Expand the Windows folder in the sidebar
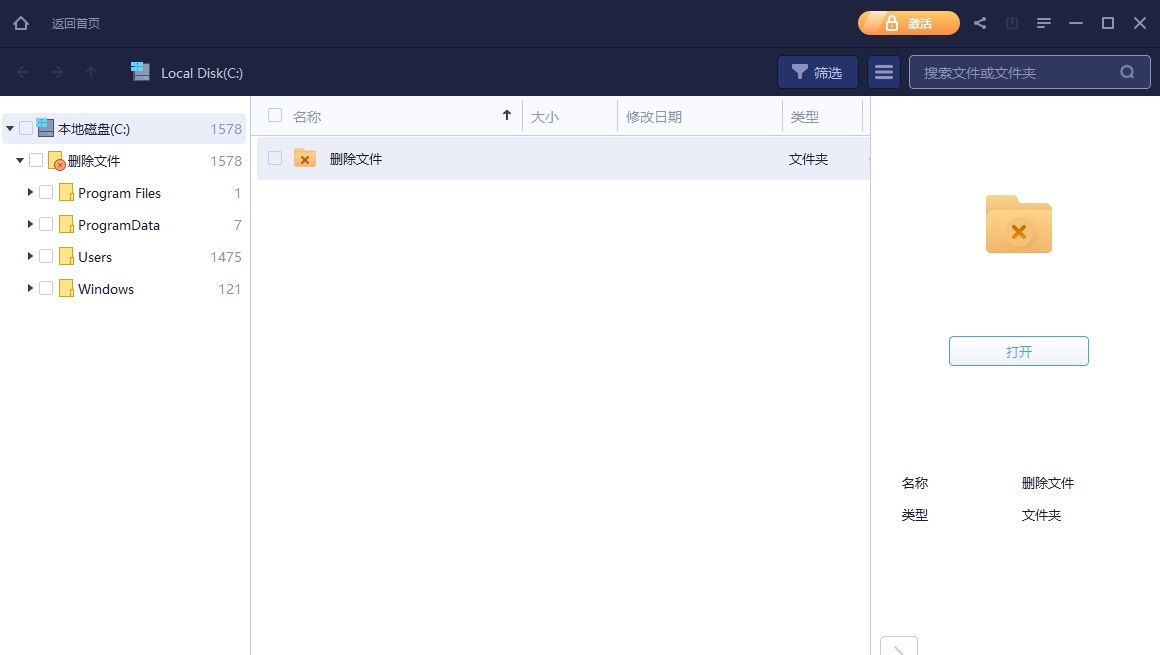Screen dimensions: 1160x655 click(x=30, y=288)
